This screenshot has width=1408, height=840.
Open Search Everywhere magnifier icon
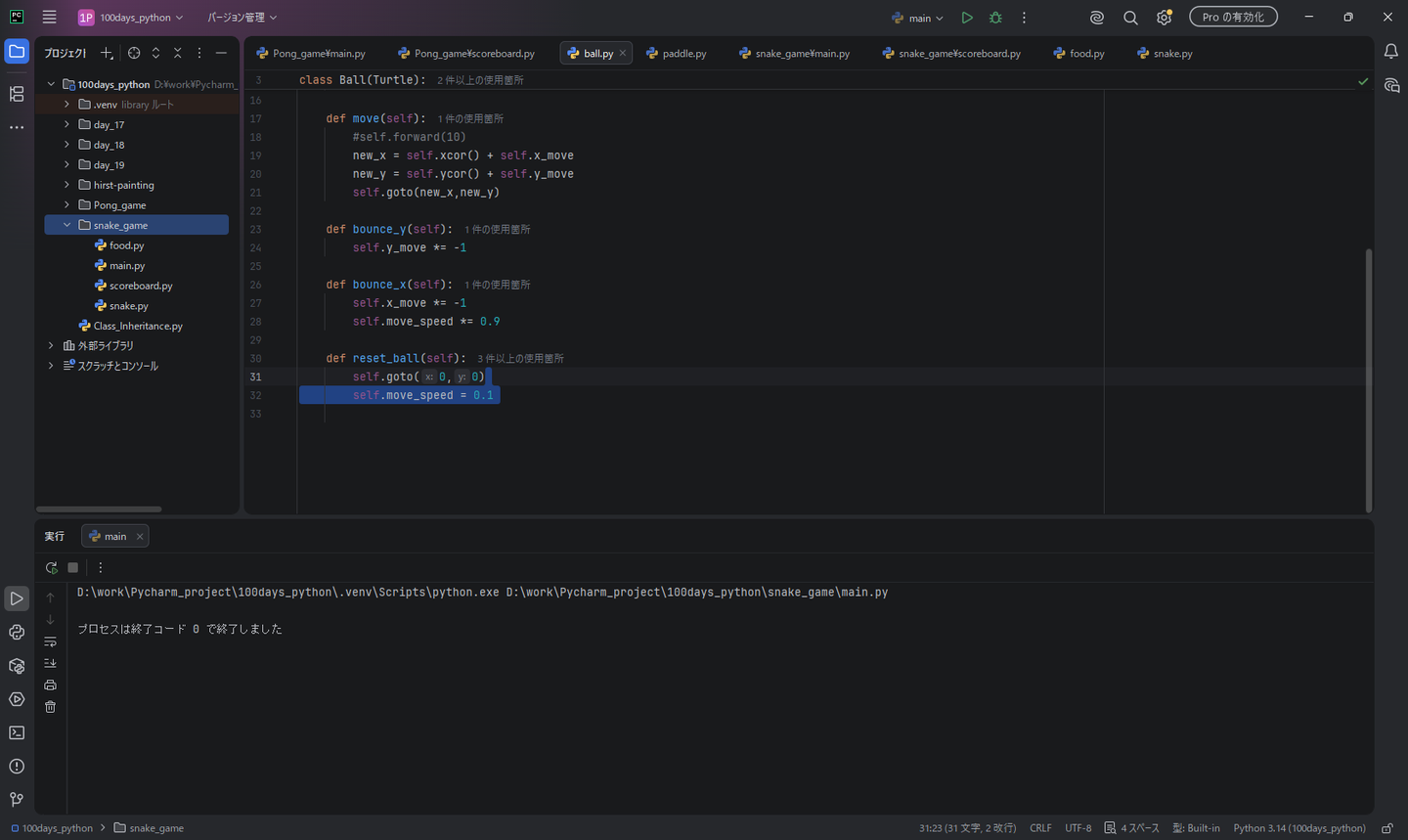(x=1130, y=18)
